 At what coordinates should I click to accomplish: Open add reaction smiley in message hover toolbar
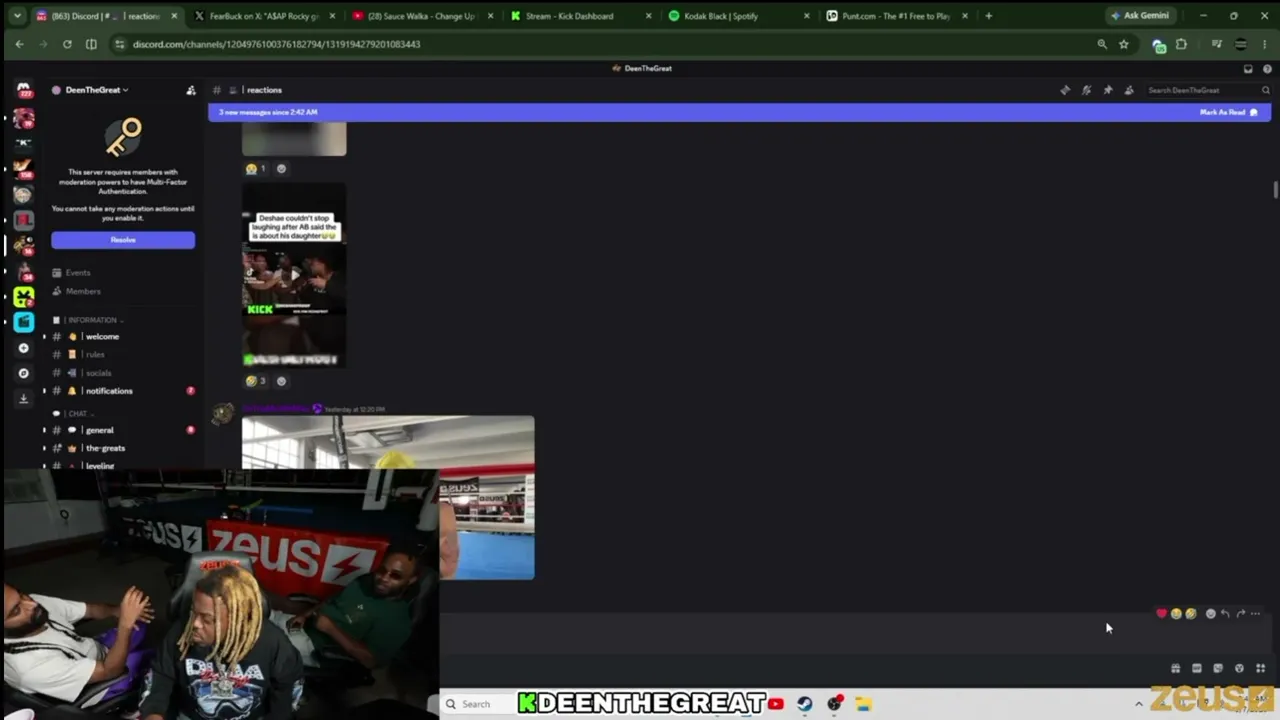point(1210,614)
